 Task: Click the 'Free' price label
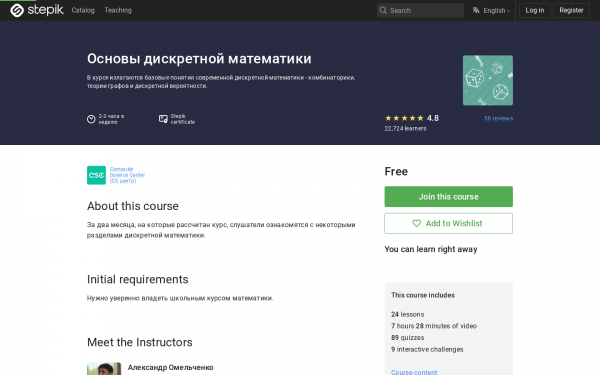coord(396,171)
